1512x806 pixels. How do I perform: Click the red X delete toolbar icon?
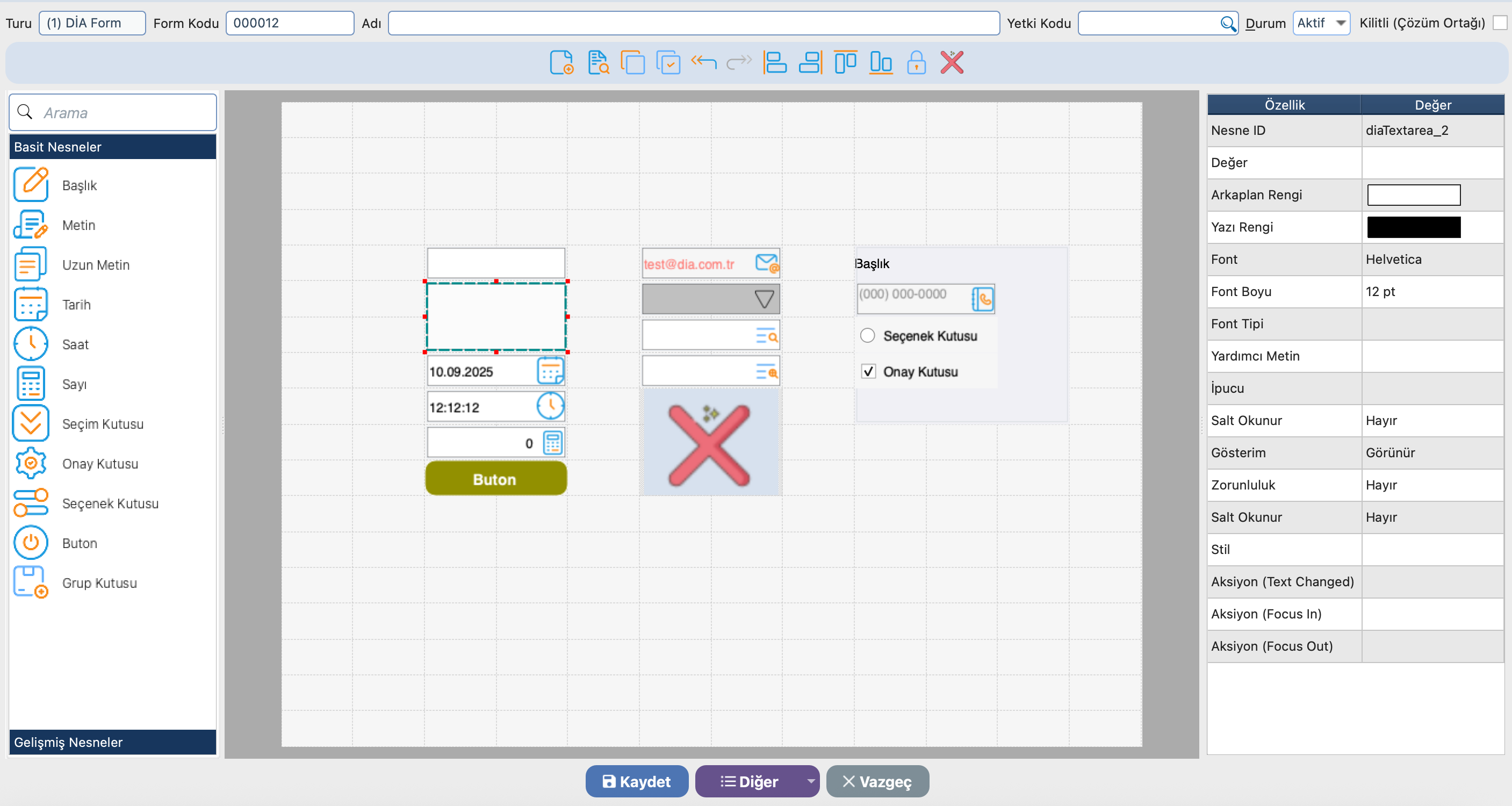pyautogui.click(x=952, y=62)
